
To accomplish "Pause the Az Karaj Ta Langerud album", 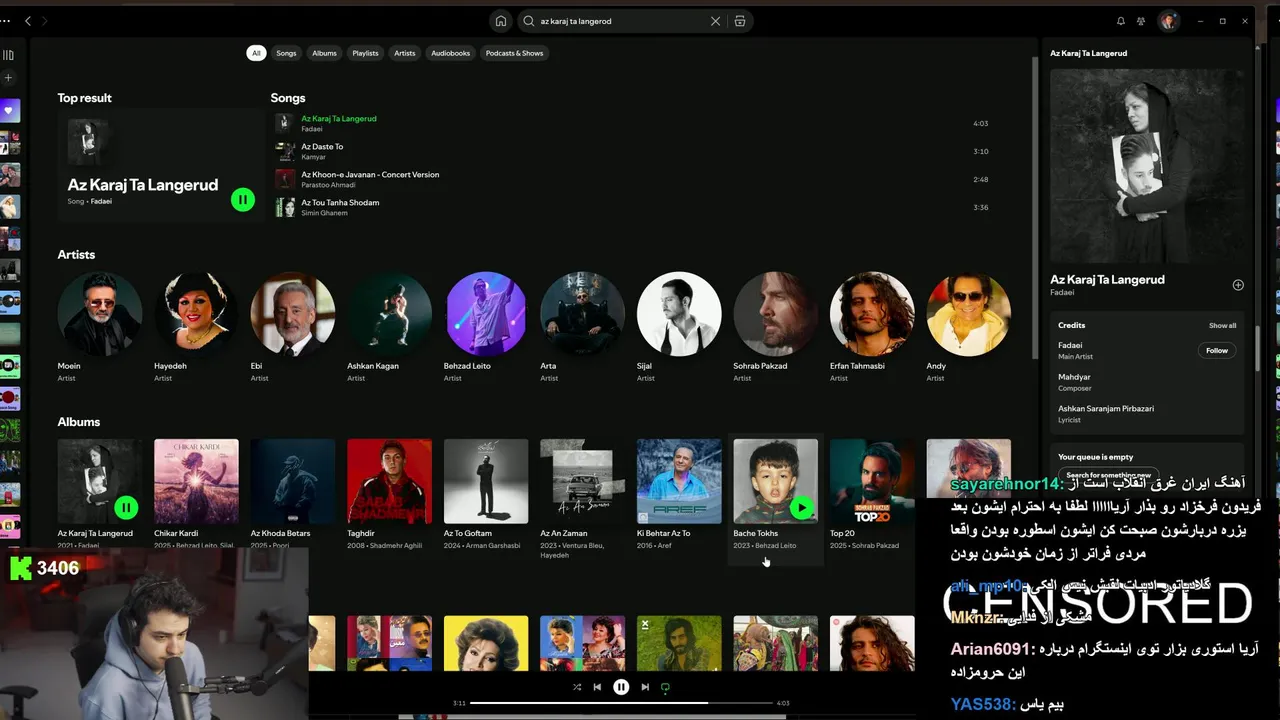I will pyautogui.click(x=126, y=508).
